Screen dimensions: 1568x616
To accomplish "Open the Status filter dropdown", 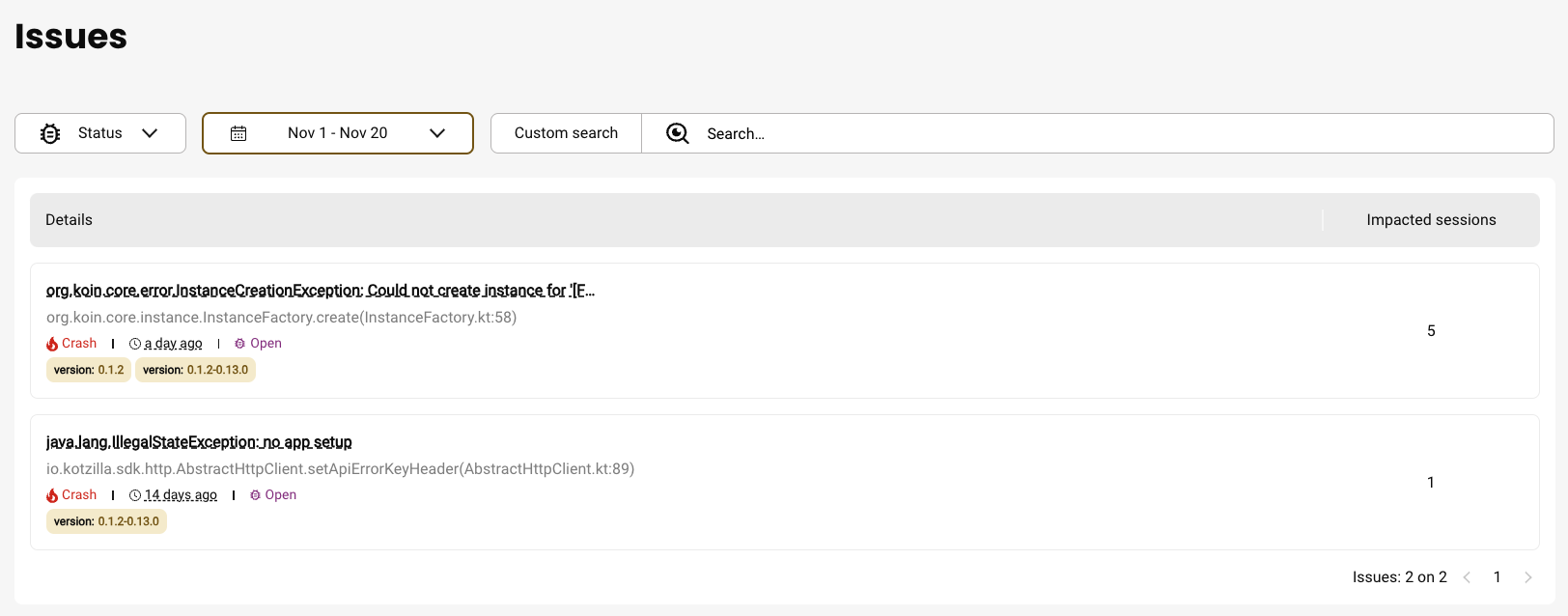I will pos(100,133).
